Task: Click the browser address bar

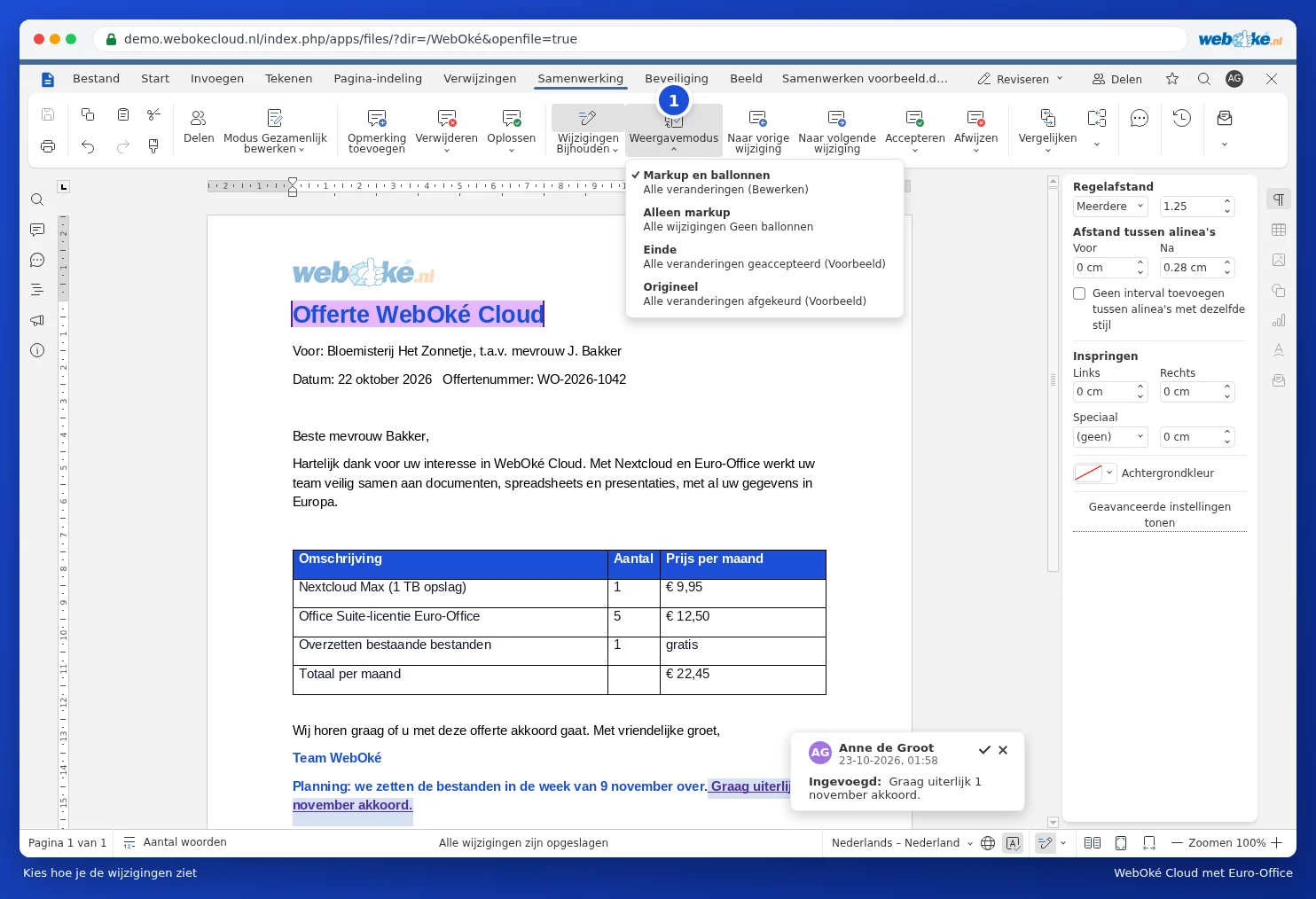Action: coord(640,39)
